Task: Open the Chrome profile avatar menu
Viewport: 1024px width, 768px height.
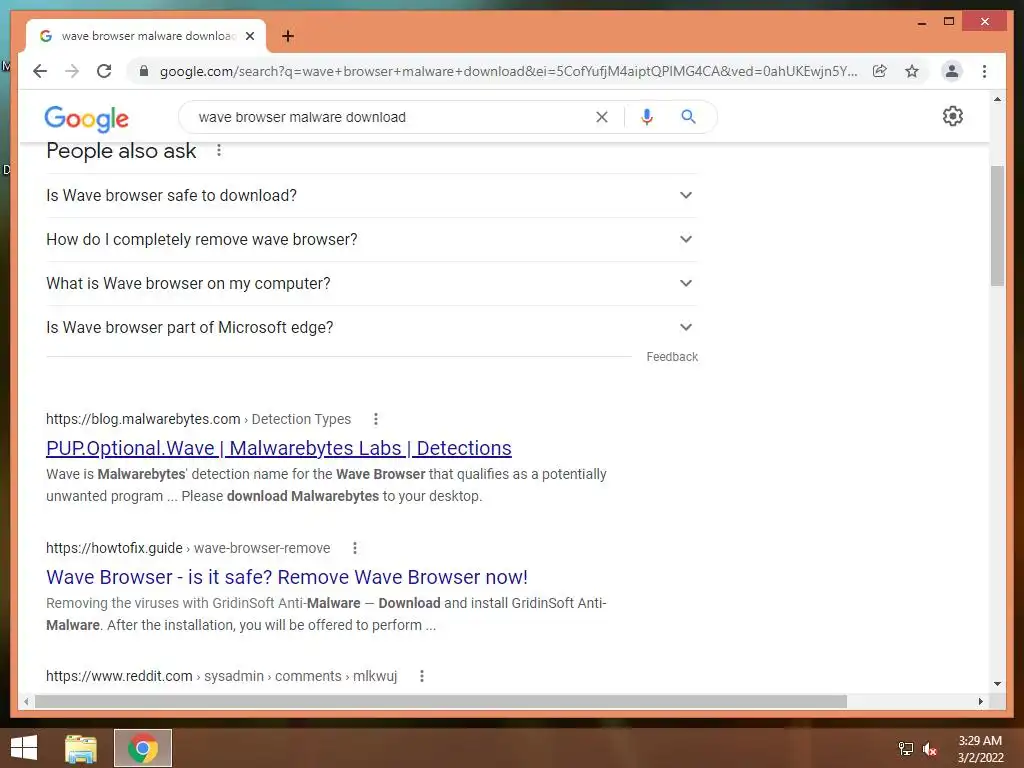Action: [952, 71]
